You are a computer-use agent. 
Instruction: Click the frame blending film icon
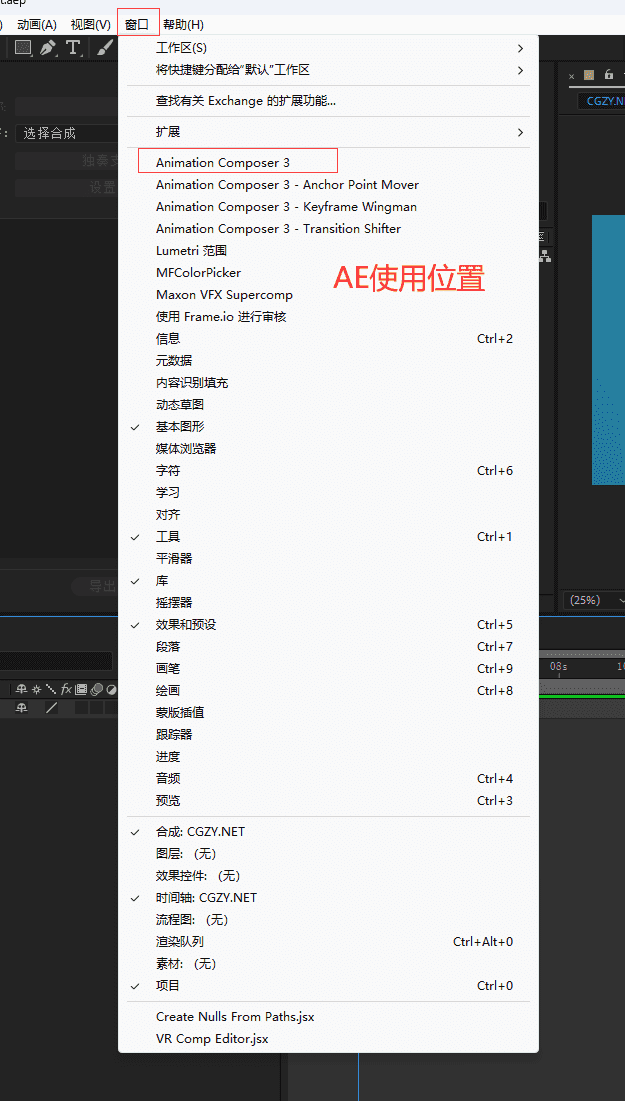[x=81, y=689]
